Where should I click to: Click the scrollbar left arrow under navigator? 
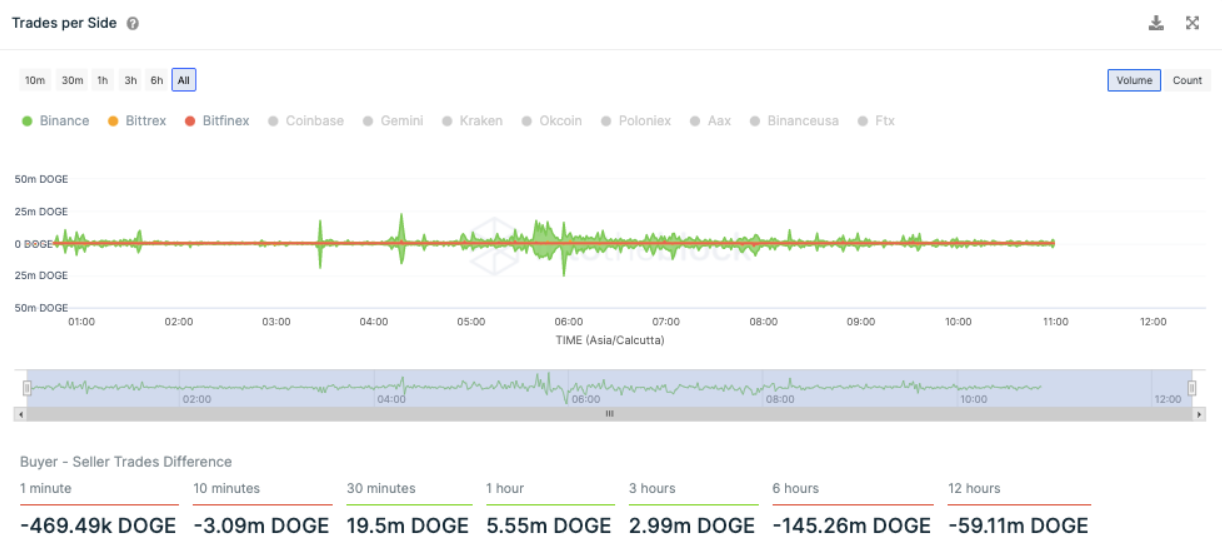[20, 413]
